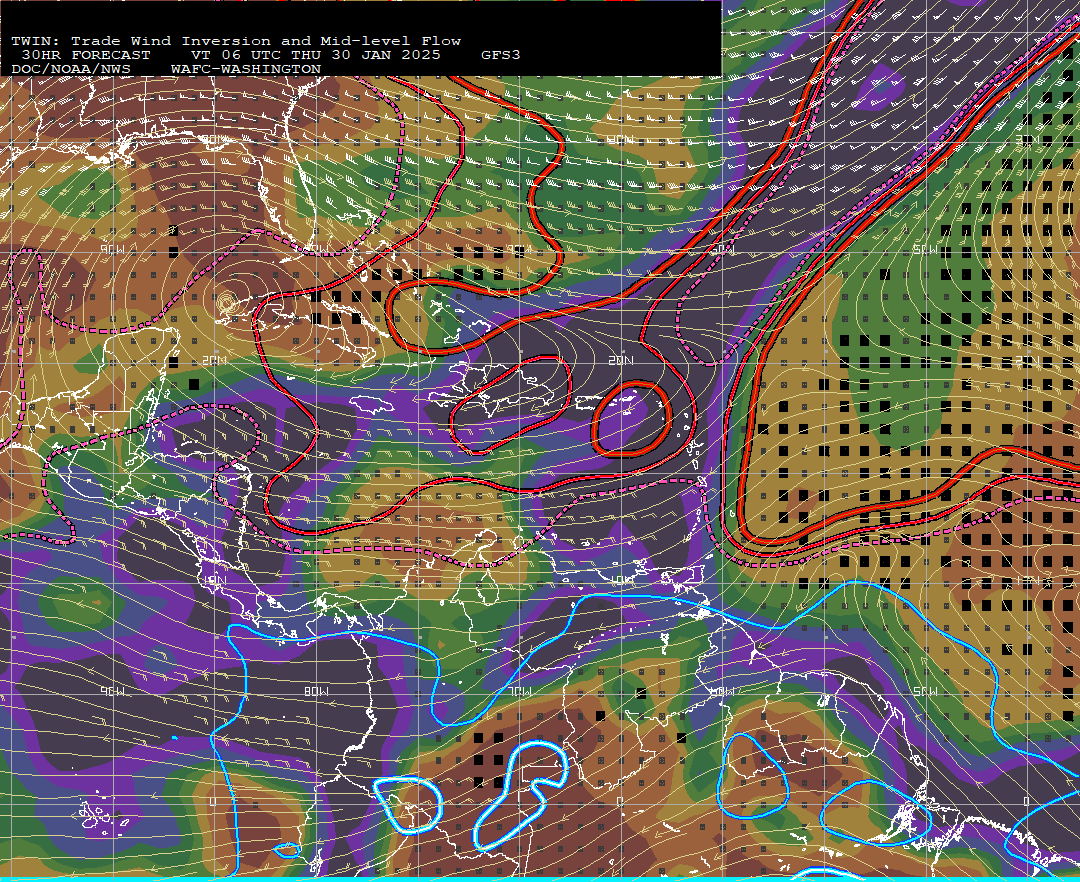The width and height of the screenshot is (1080, 882).
Task: Click the equator '0' label over the Amazon
Action: click(620, 802)
